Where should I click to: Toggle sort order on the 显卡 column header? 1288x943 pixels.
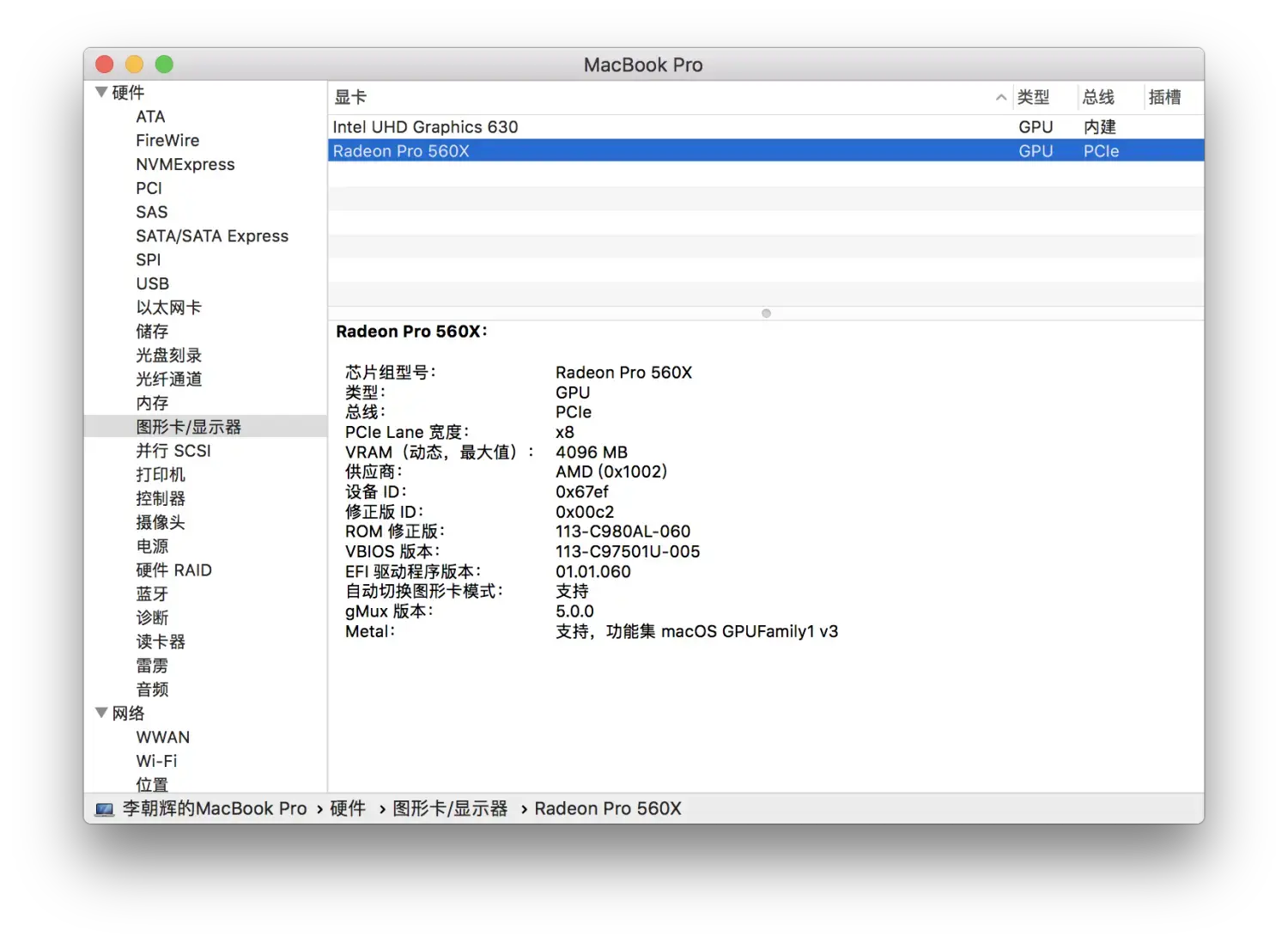coord(350,97)
